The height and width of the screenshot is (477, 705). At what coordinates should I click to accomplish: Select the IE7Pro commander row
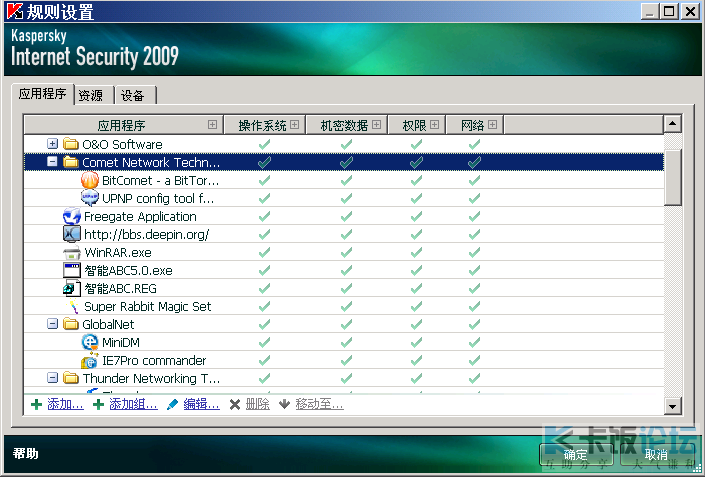(x=344, y=360)
